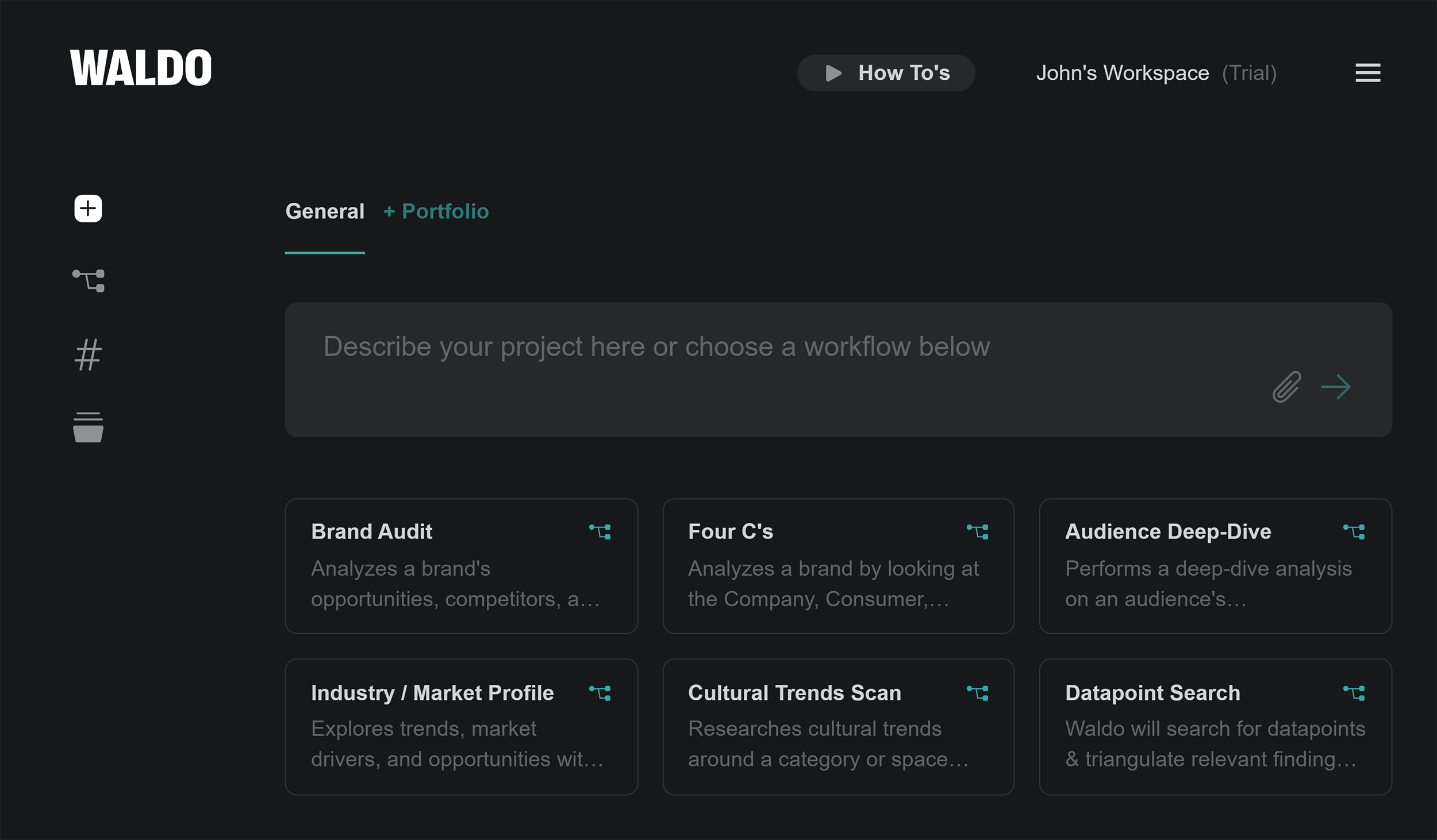
Task: Select the workflow tree icon in the sidebar
Action: tap(89, 280)
